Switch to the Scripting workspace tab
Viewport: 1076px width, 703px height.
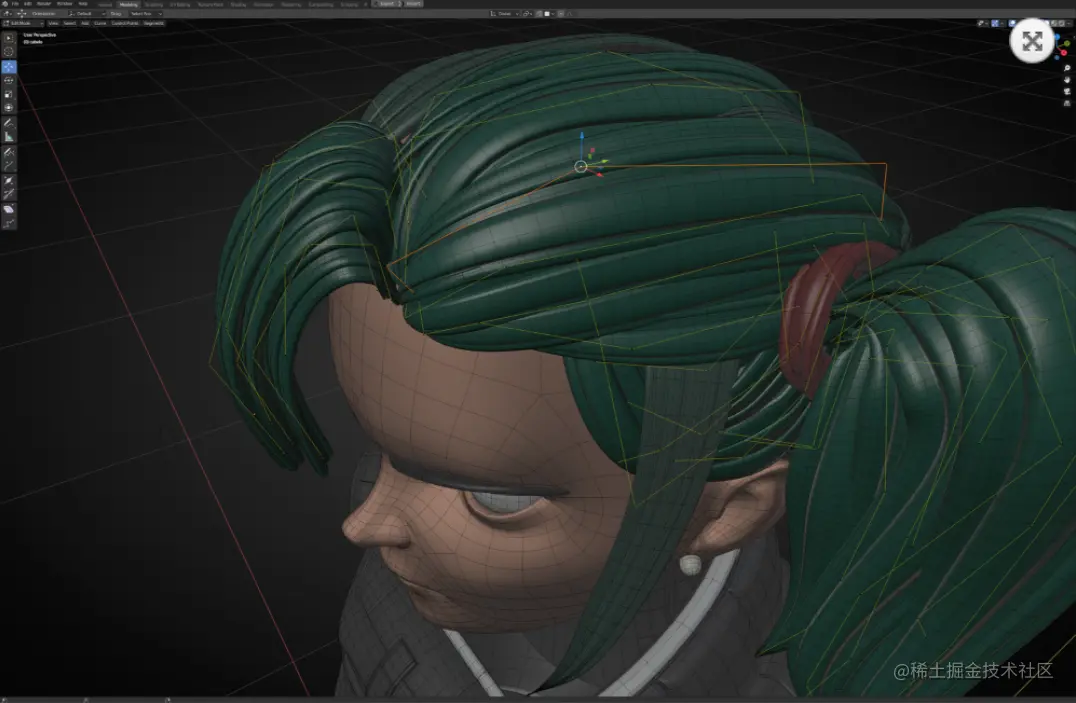point(349,4)
